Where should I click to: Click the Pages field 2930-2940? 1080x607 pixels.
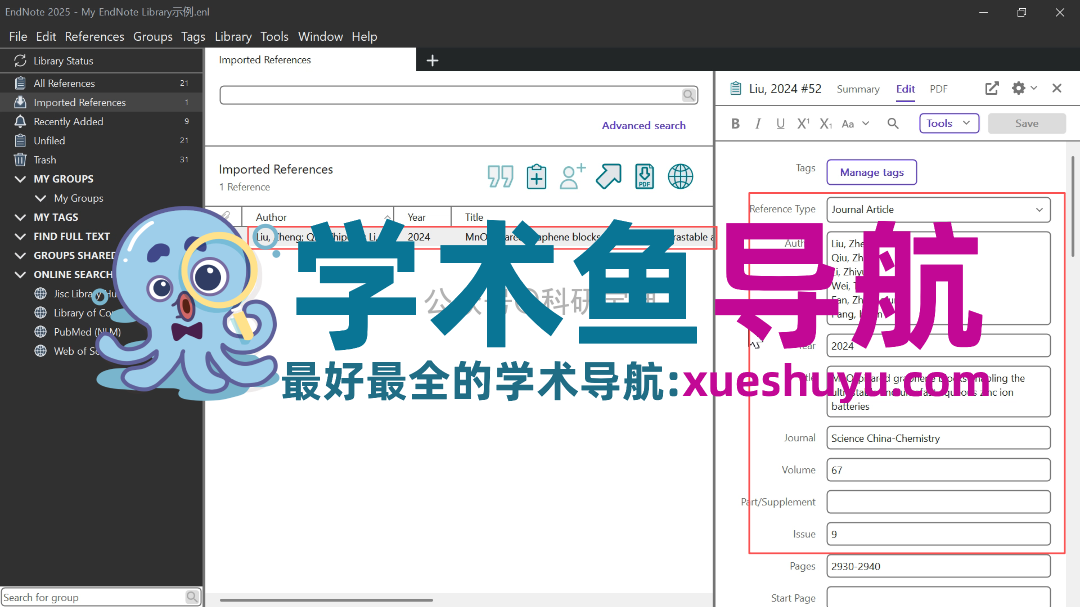click(x=938, y=566)
